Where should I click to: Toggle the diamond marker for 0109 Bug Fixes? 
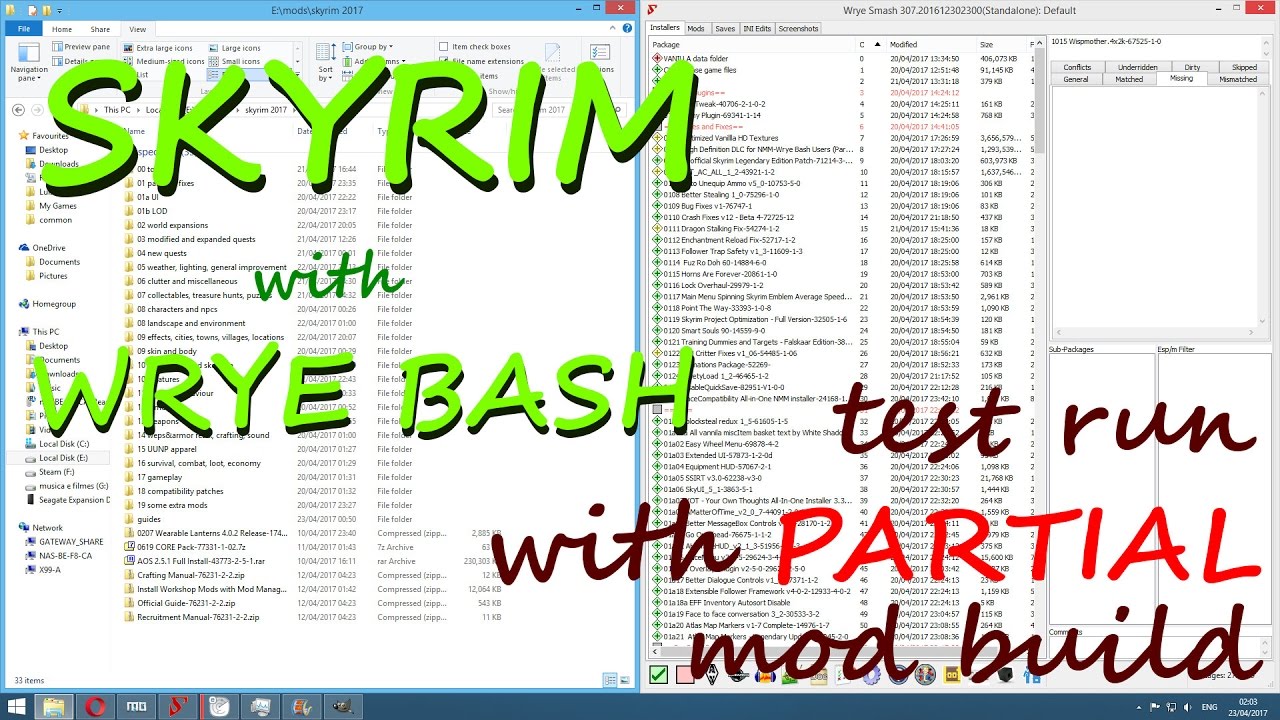click(657, 206)
